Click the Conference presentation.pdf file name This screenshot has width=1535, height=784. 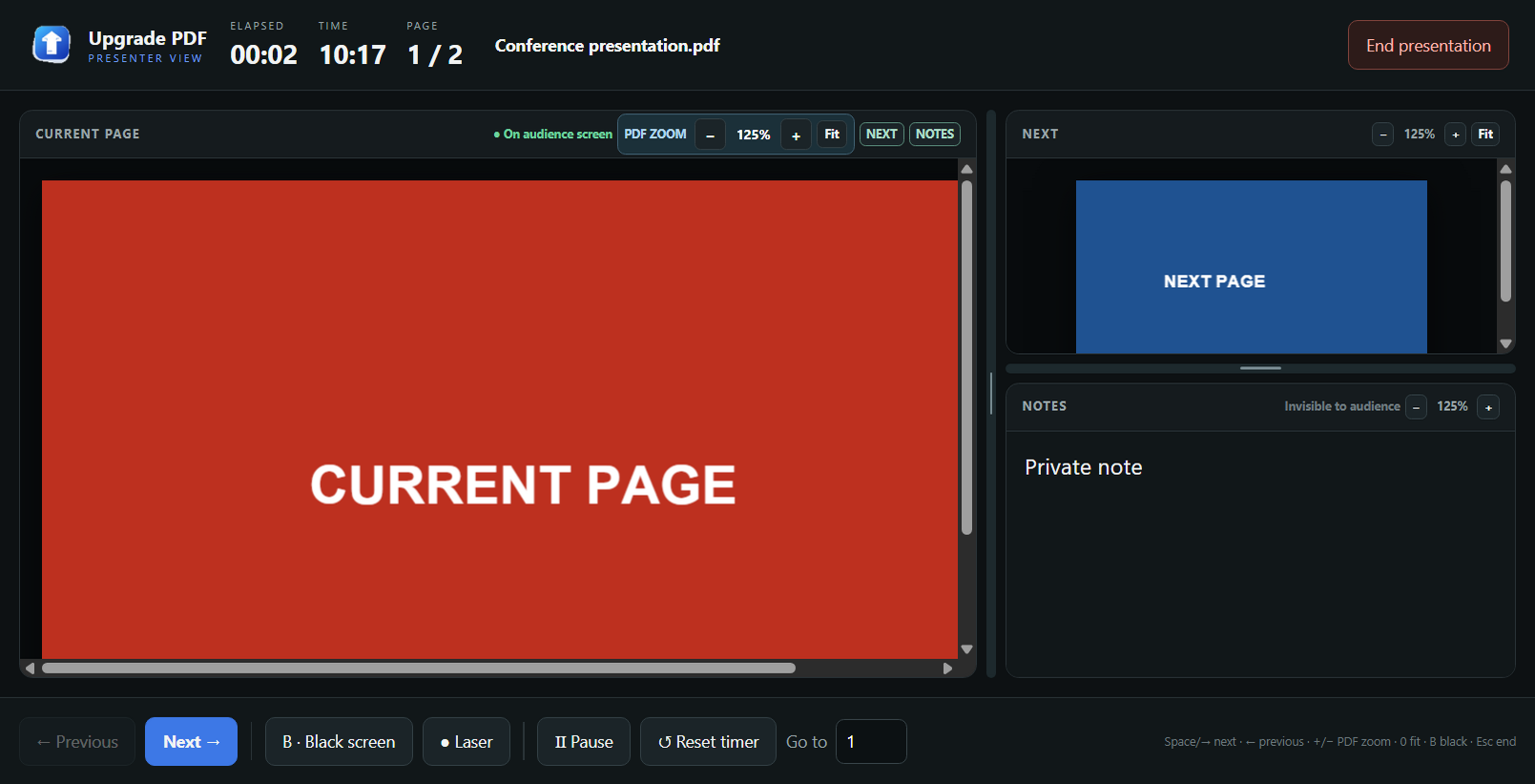pyautogui.click(x=607, y=46)
